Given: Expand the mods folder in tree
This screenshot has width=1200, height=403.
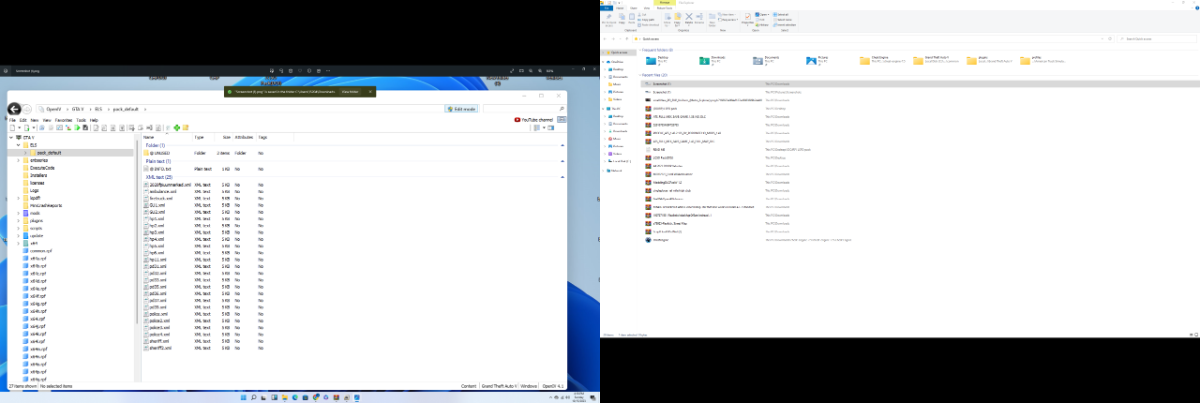Looking at the screenshot, I should [18, 213].
